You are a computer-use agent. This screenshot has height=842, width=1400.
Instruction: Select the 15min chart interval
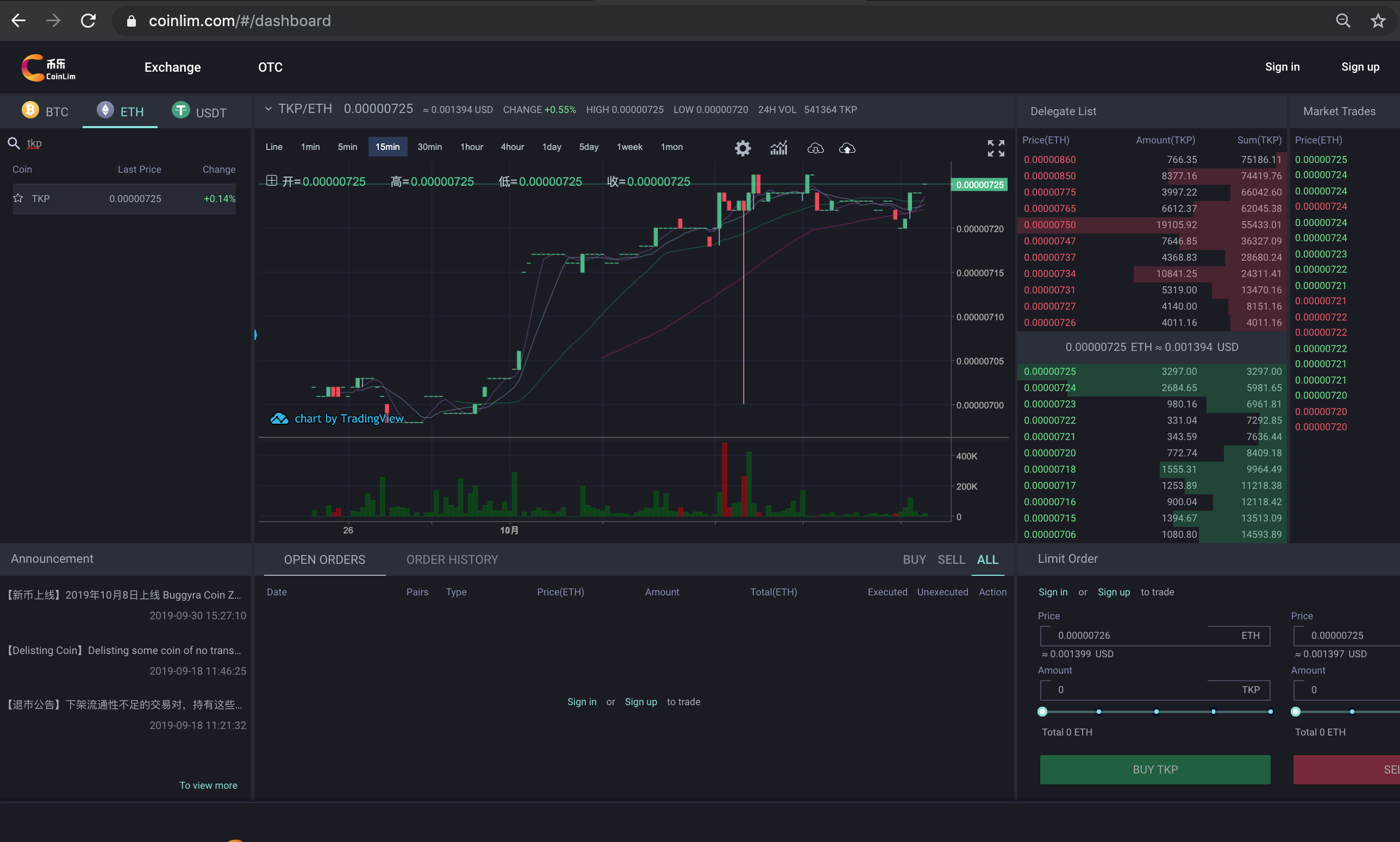click(x=387, y=146)
